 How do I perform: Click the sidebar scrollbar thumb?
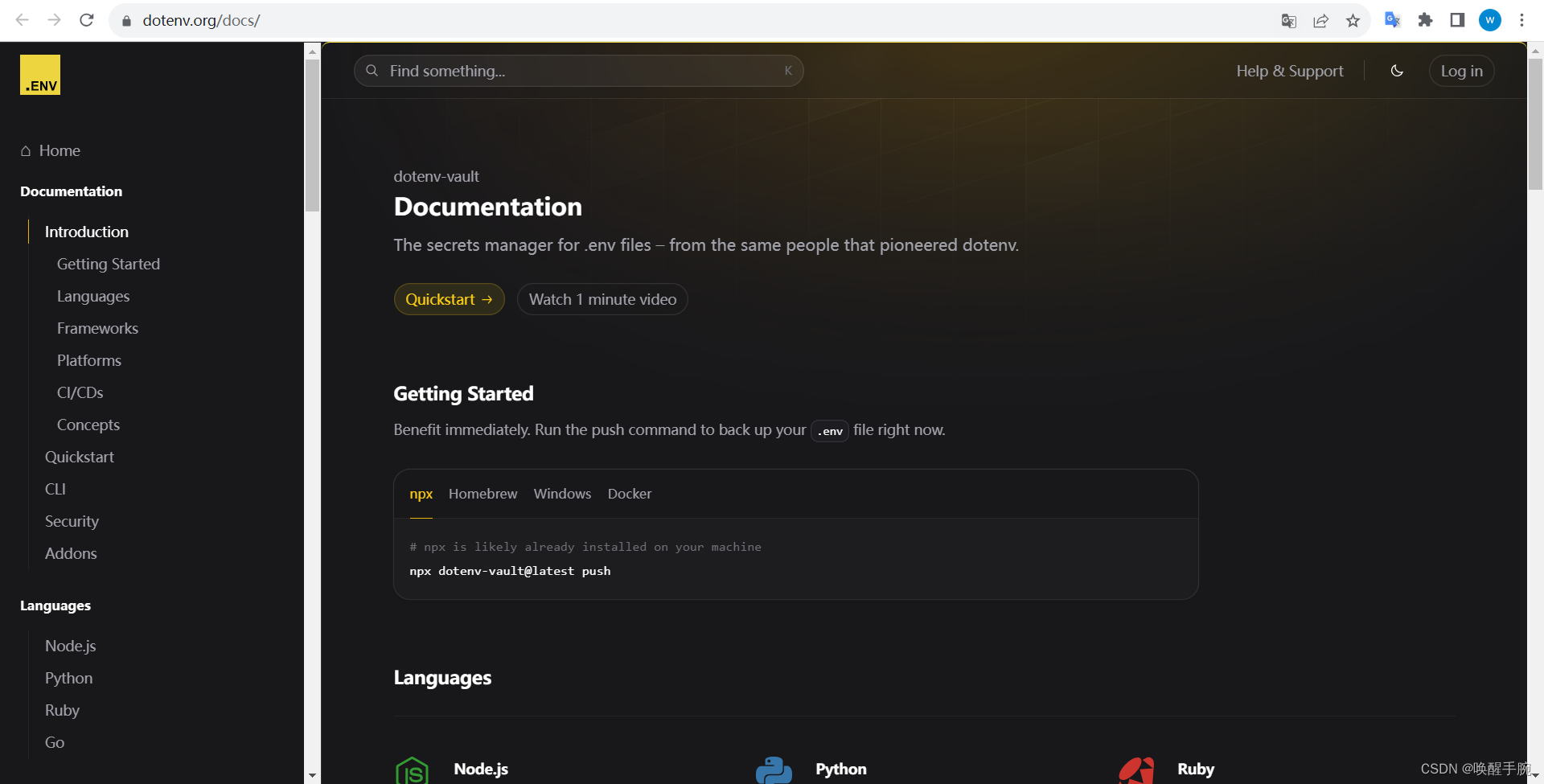(x=312, y=135)
